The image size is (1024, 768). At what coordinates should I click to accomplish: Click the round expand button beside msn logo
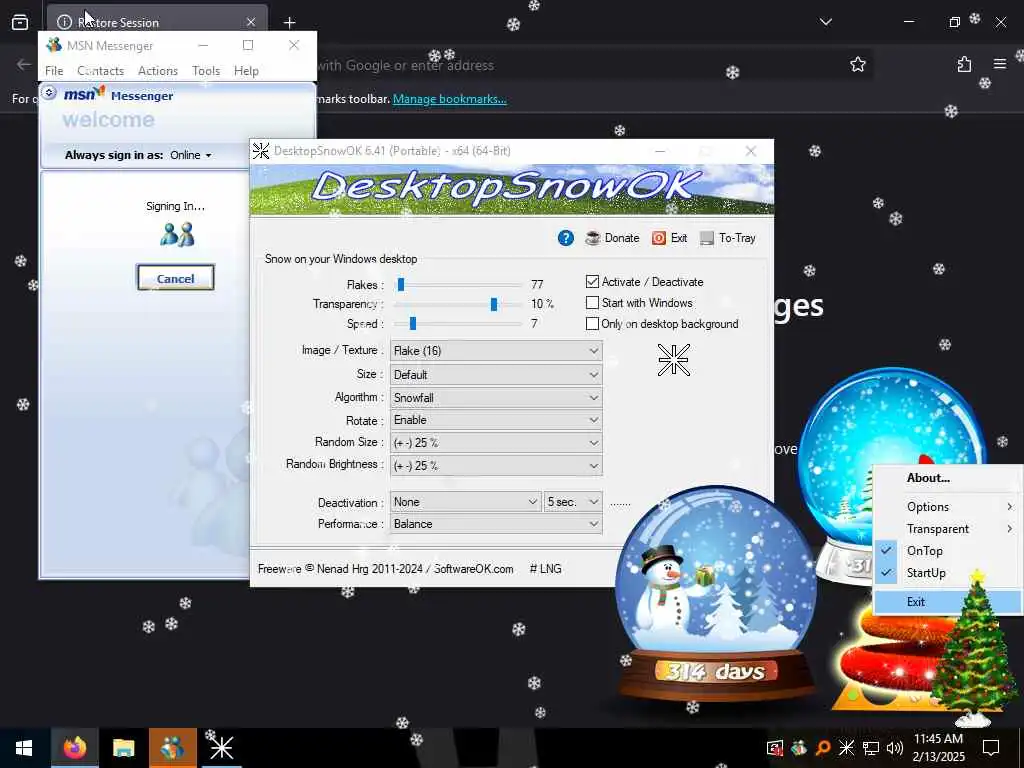pos(48,93)
